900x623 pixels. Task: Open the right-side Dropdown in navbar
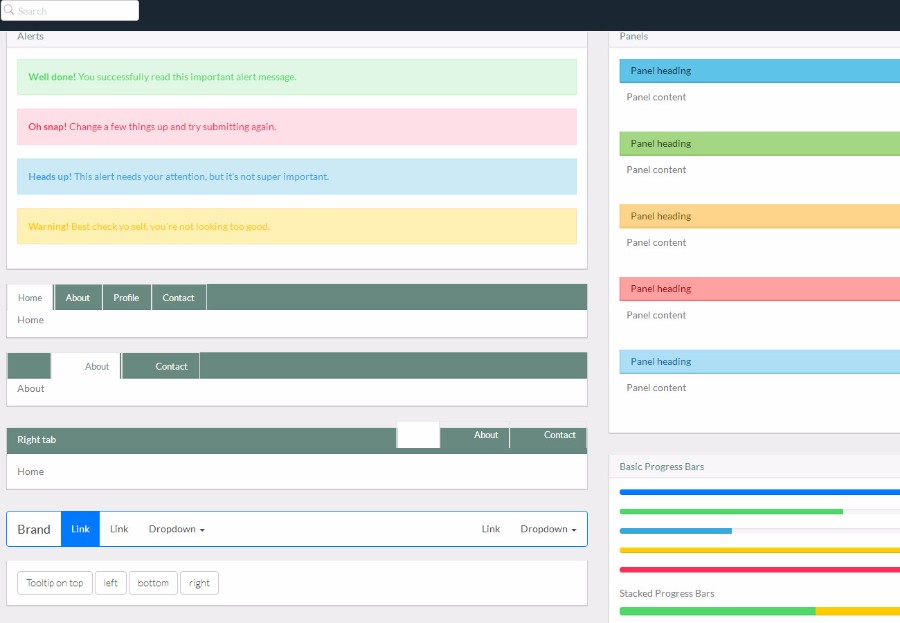click(x=548, y=529)
